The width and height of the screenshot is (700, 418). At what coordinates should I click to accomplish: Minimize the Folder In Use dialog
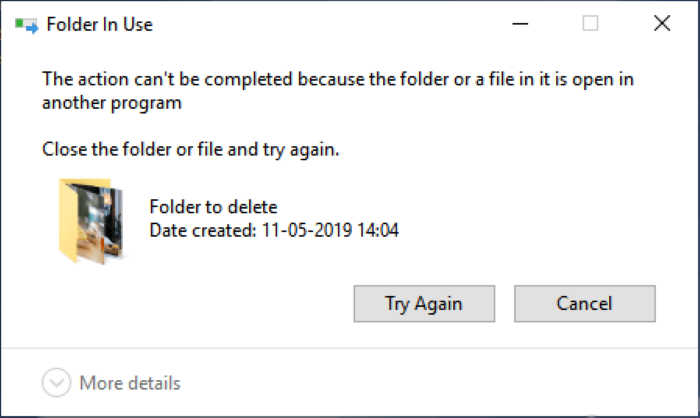pyautogui.click(x=520, y=24)
